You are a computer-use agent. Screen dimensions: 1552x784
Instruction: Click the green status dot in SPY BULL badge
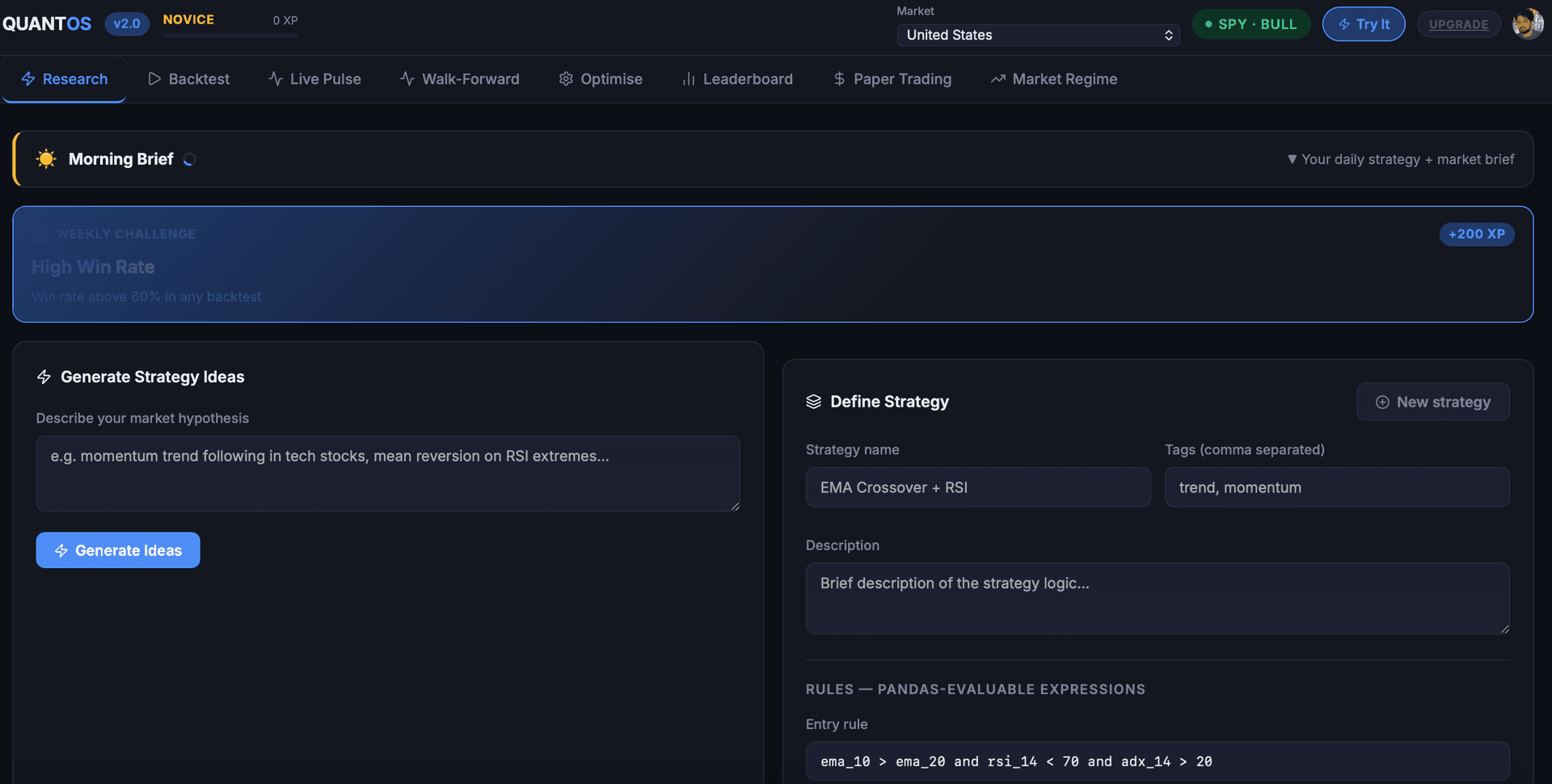1208,24
